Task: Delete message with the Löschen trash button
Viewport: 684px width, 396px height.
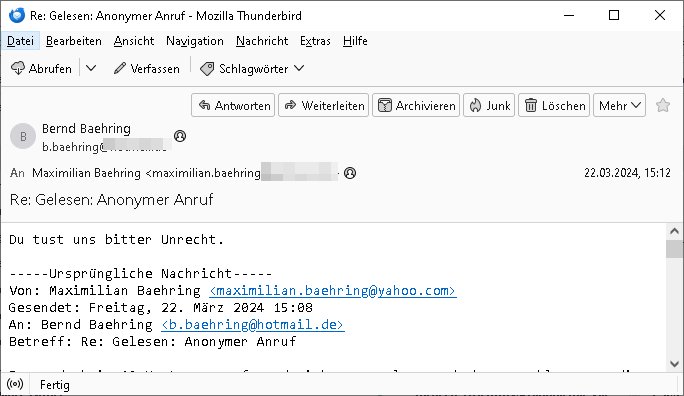Action: coord(554,105)
